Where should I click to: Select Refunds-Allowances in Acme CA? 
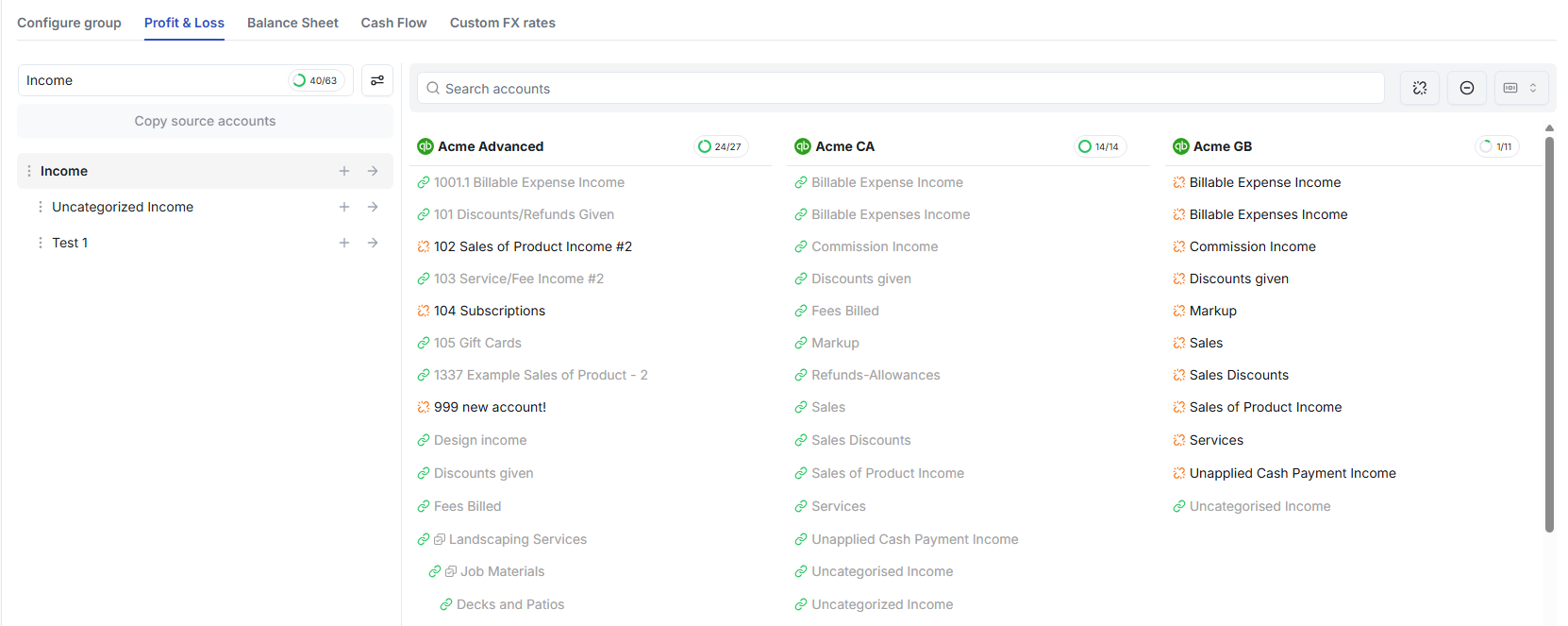coord(876,375)
